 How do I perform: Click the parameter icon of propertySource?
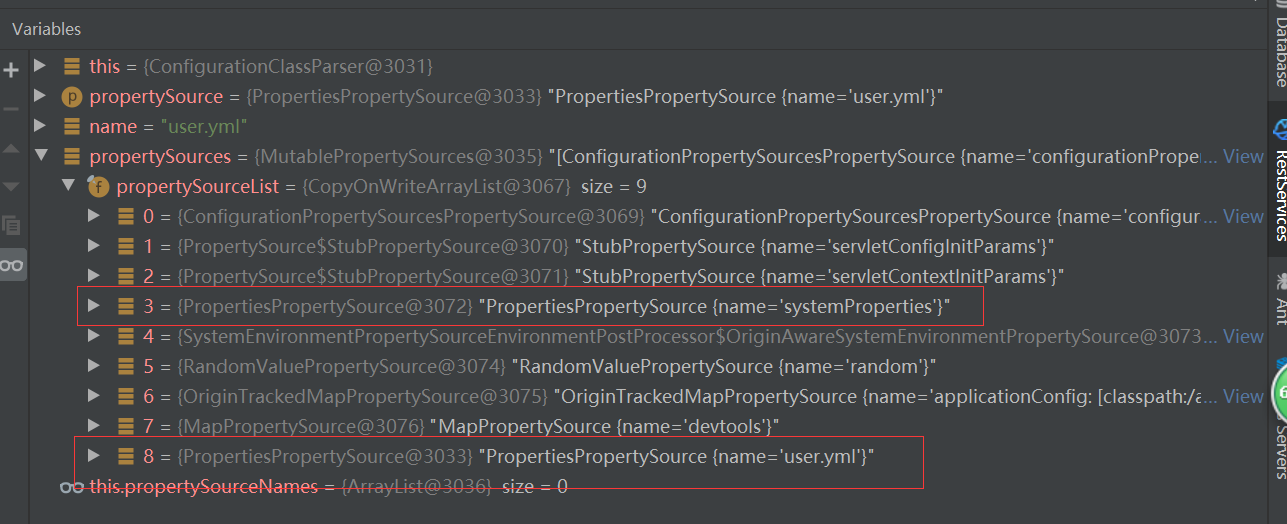pos(72,97)
